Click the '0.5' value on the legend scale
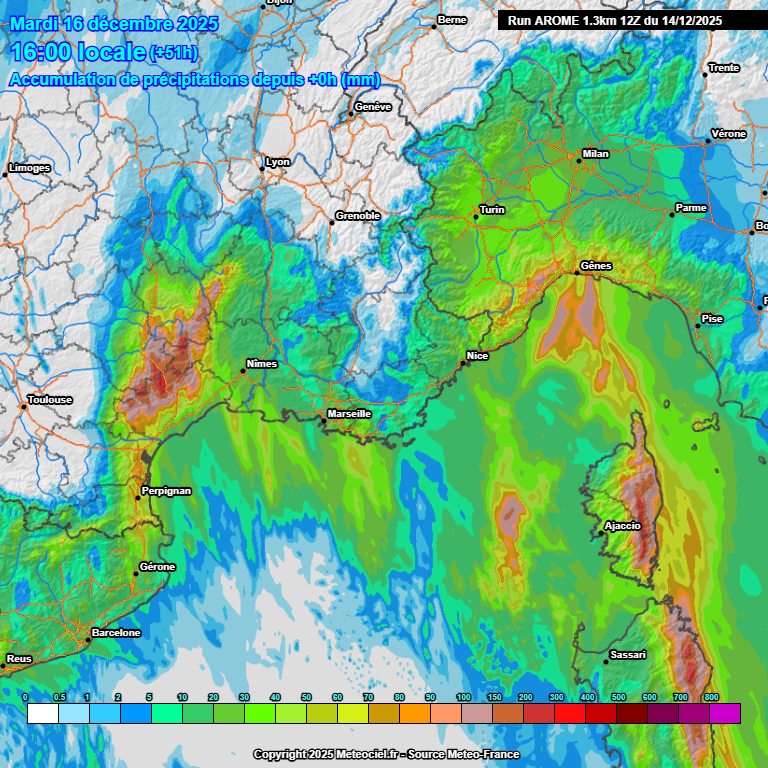Viewport: 768px width, 768px height. click(59, 697)
